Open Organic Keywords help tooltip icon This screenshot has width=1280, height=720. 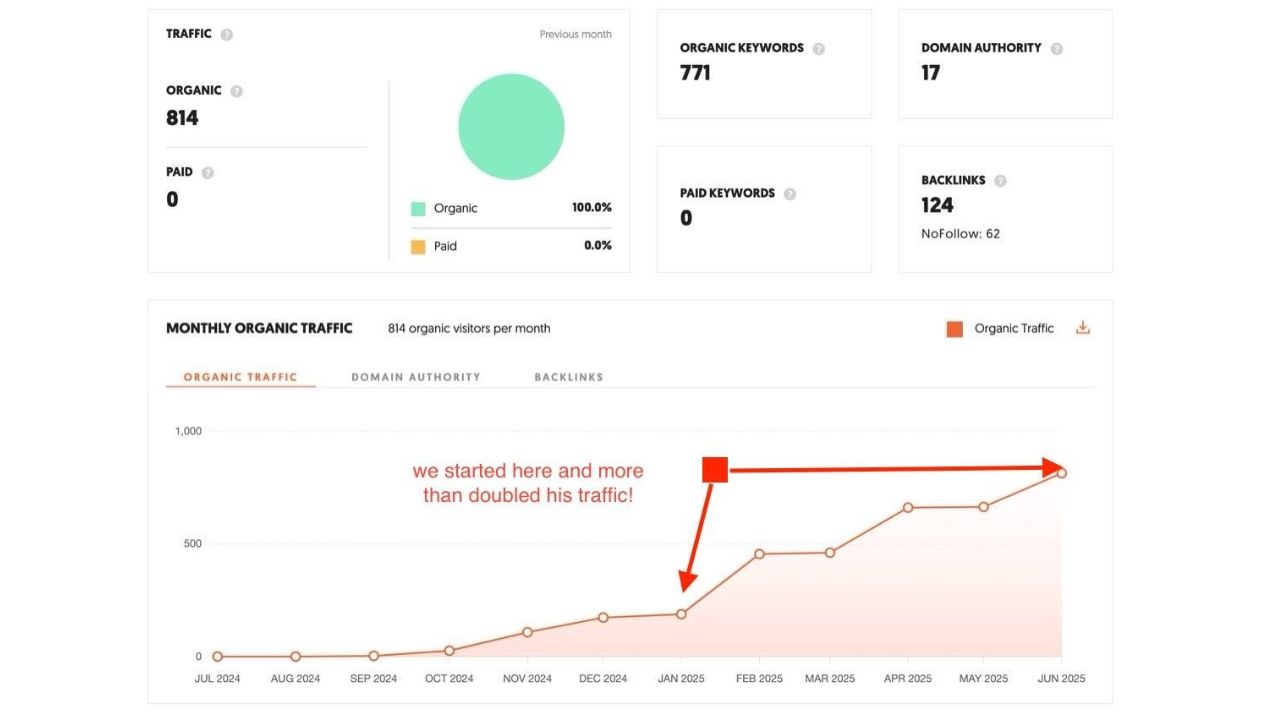(819, 48)
